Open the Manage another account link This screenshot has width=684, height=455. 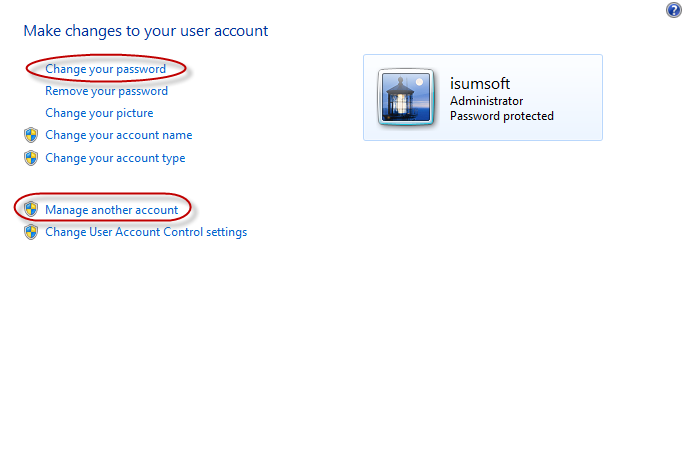click(x=112, y=210)
